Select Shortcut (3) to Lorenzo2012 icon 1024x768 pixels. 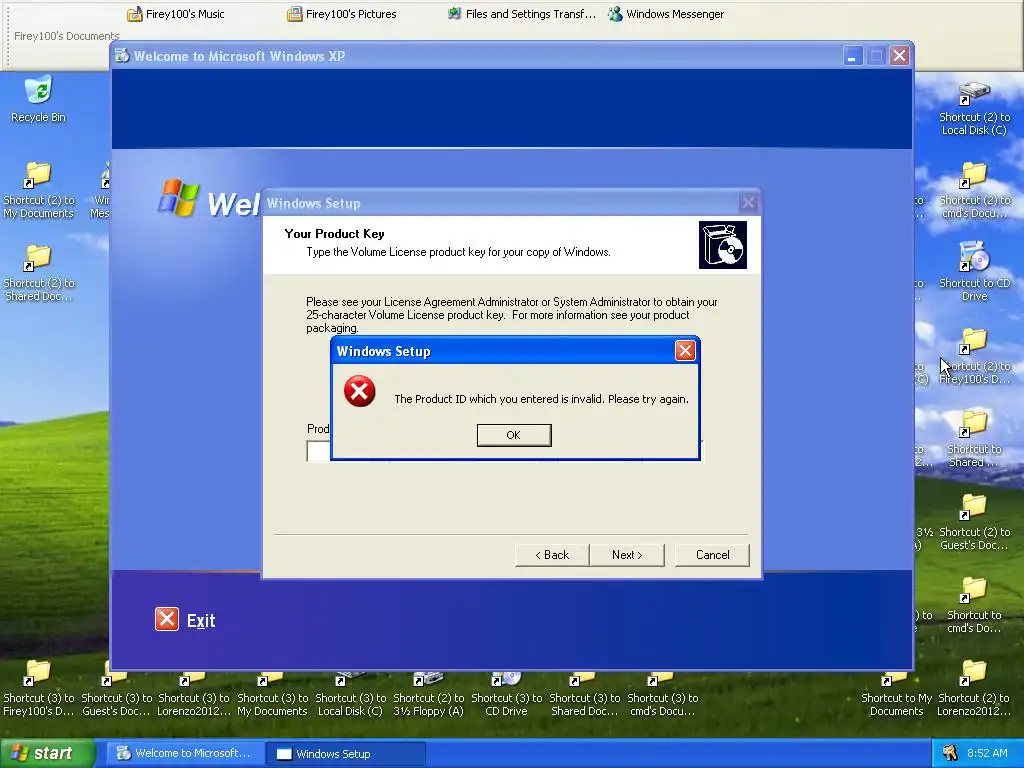click(194, 694)
